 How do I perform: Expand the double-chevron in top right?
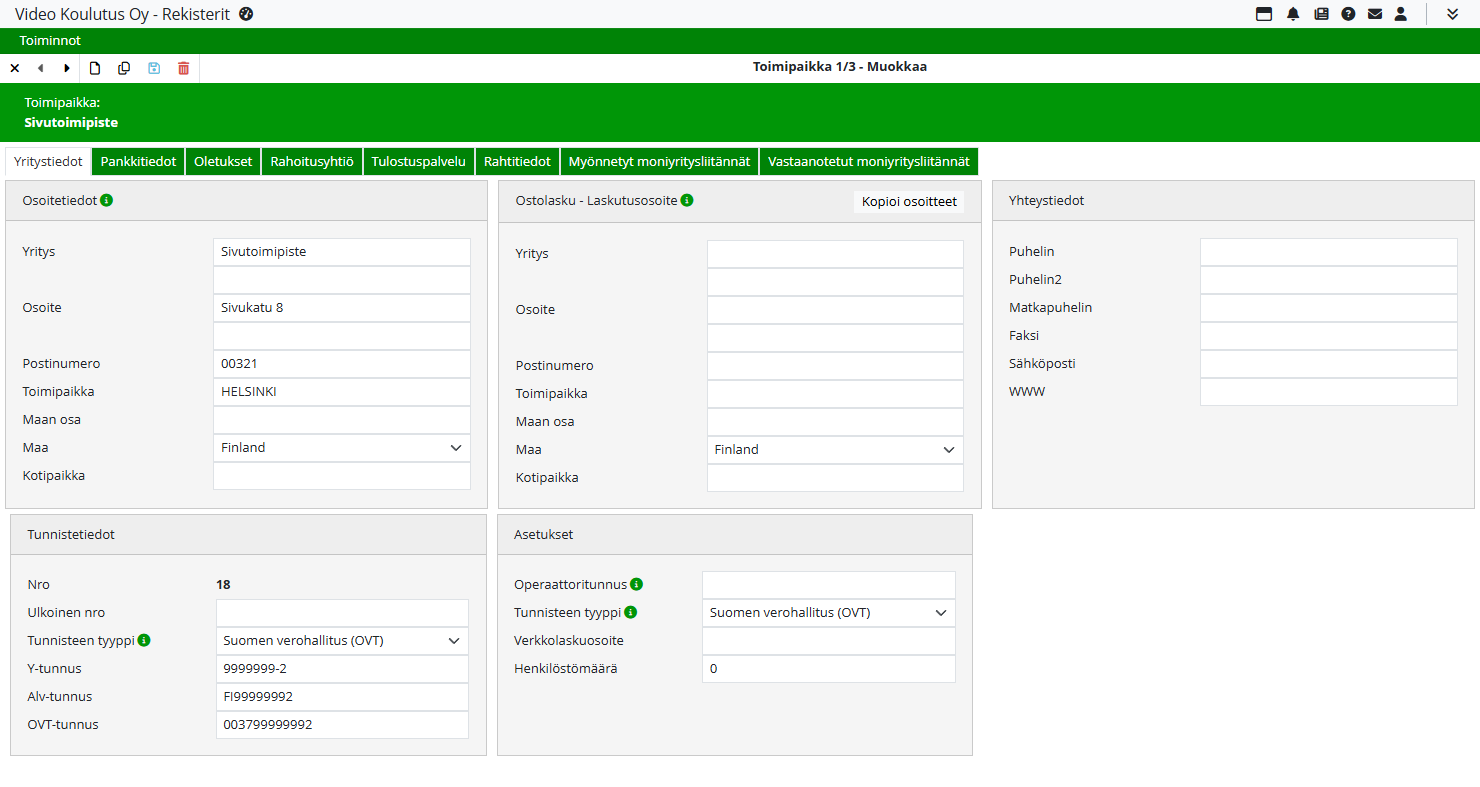pos(1453,14)
